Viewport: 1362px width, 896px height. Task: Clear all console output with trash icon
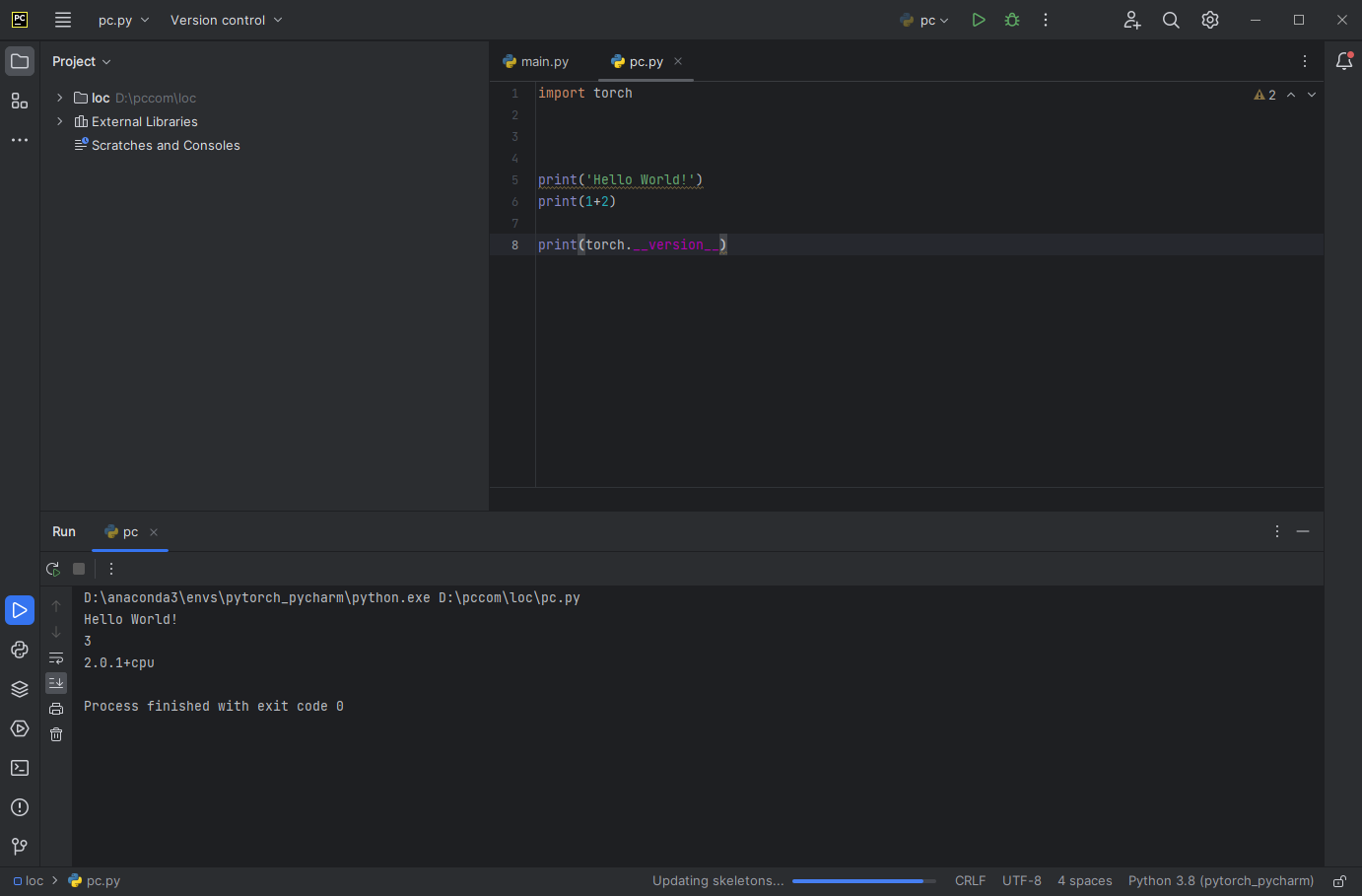coord(56,734)
